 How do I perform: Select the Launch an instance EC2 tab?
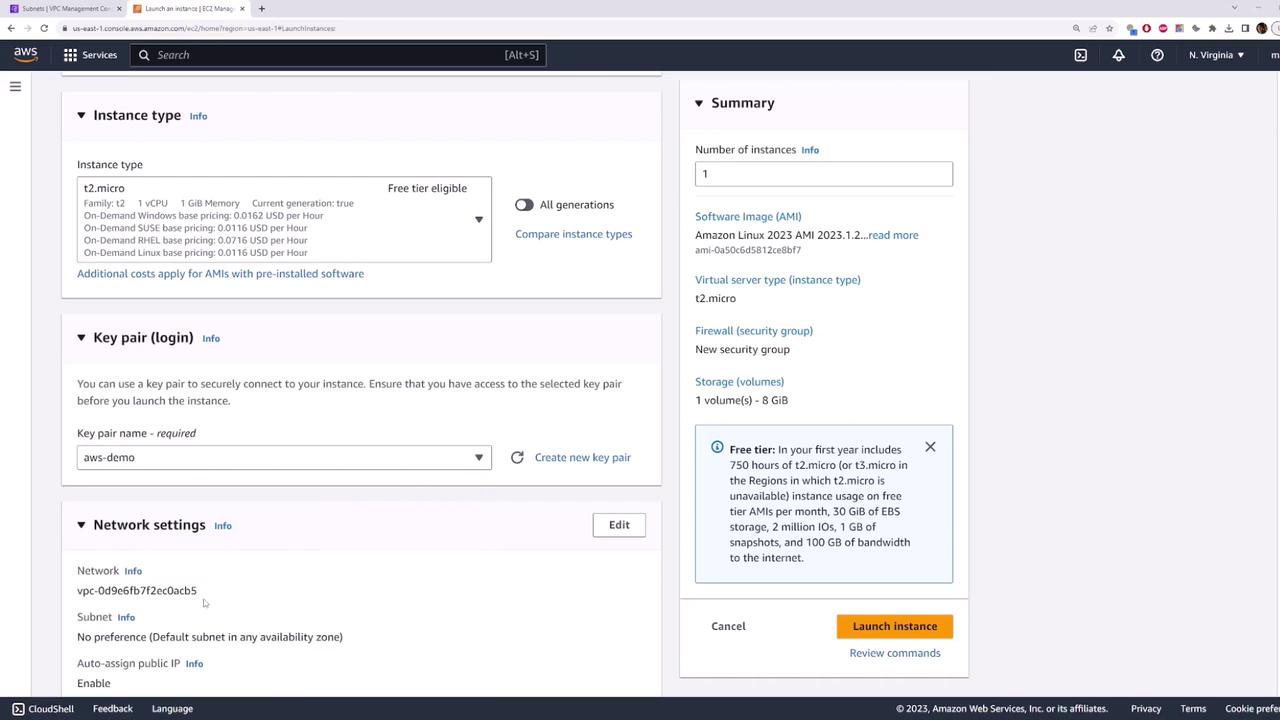[x=188, y=9]
